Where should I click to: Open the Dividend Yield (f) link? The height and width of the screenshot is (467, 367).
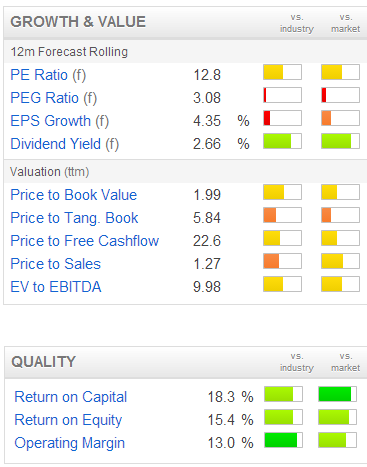(65, 144)
